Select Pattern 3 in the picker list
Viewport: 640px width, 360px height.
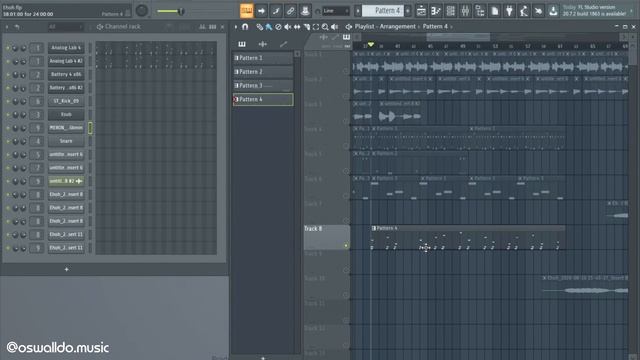pos(263,86)
